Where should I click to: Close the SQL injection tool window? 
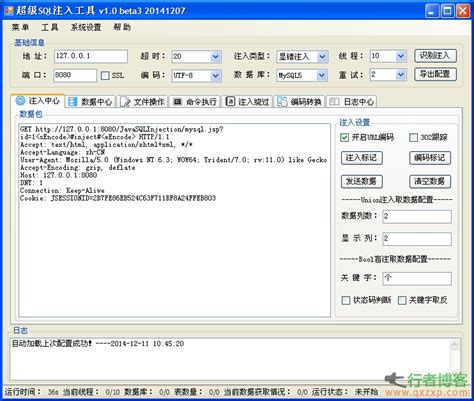coord(463,11)
